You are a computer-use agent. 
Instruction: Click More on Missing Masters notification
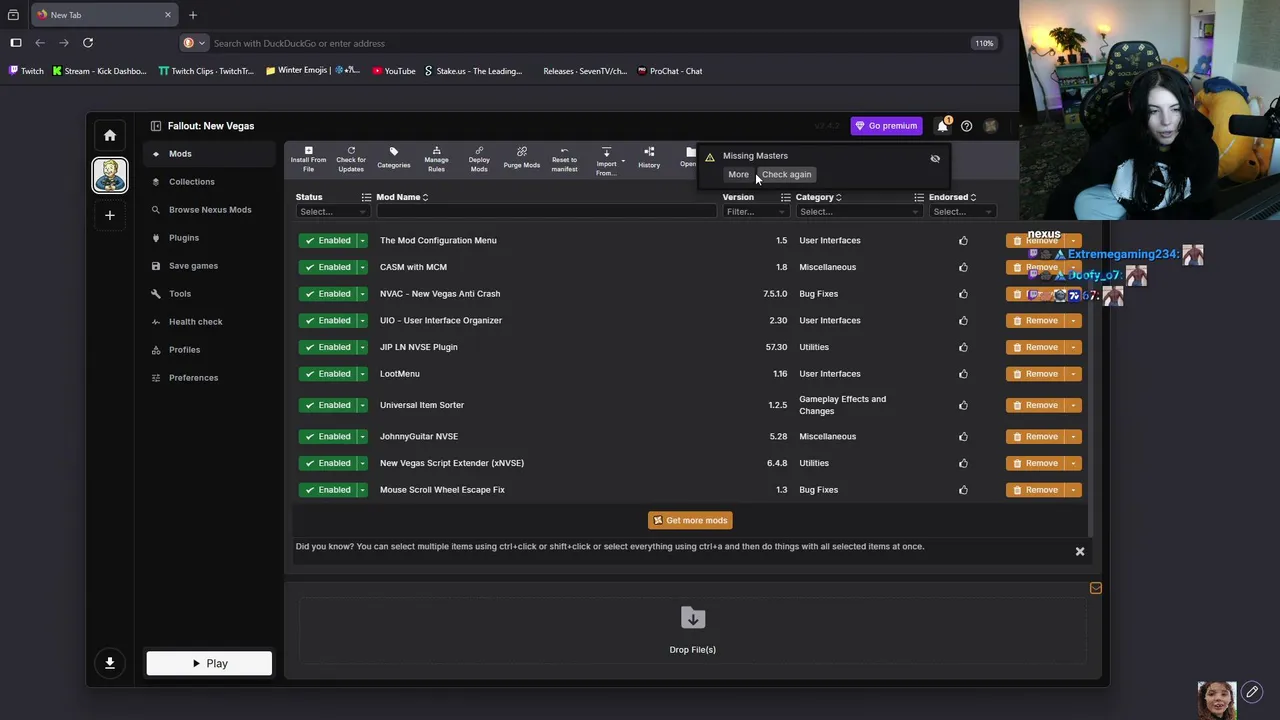pos(738,174)
